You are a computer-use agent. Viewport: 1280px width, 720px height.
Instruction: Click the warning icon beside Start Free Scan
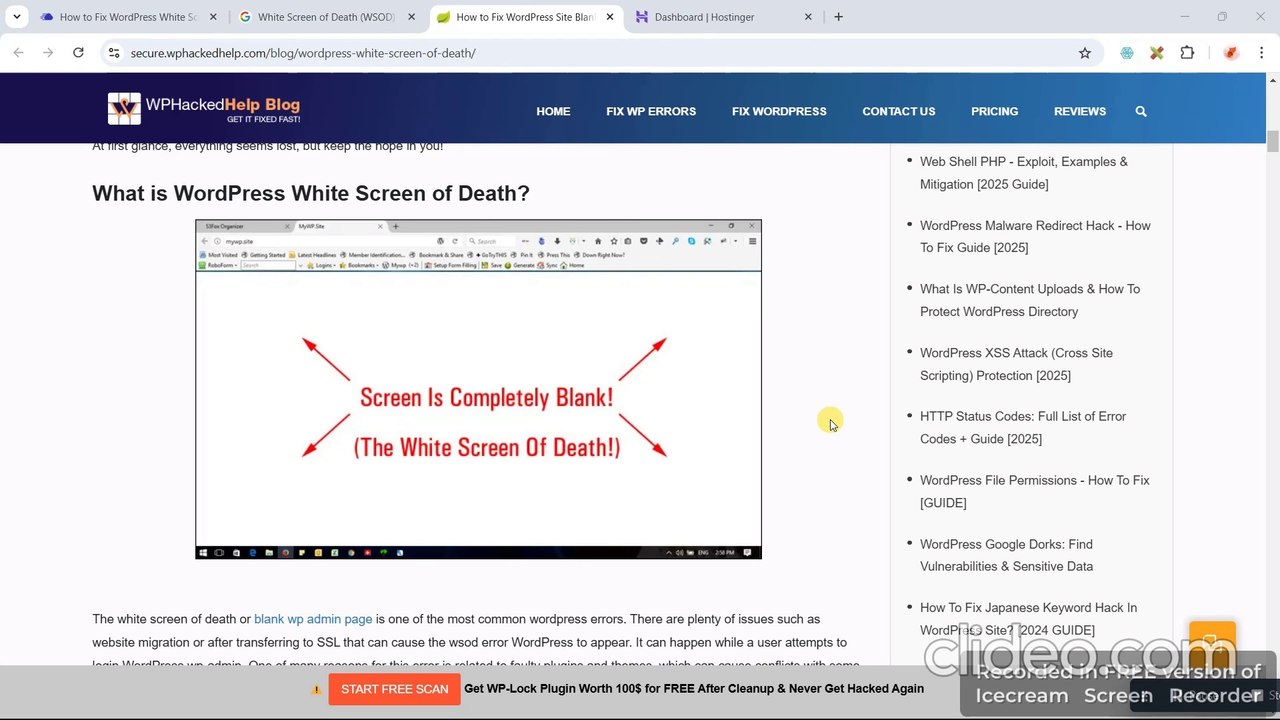click(x=316, y=689)
